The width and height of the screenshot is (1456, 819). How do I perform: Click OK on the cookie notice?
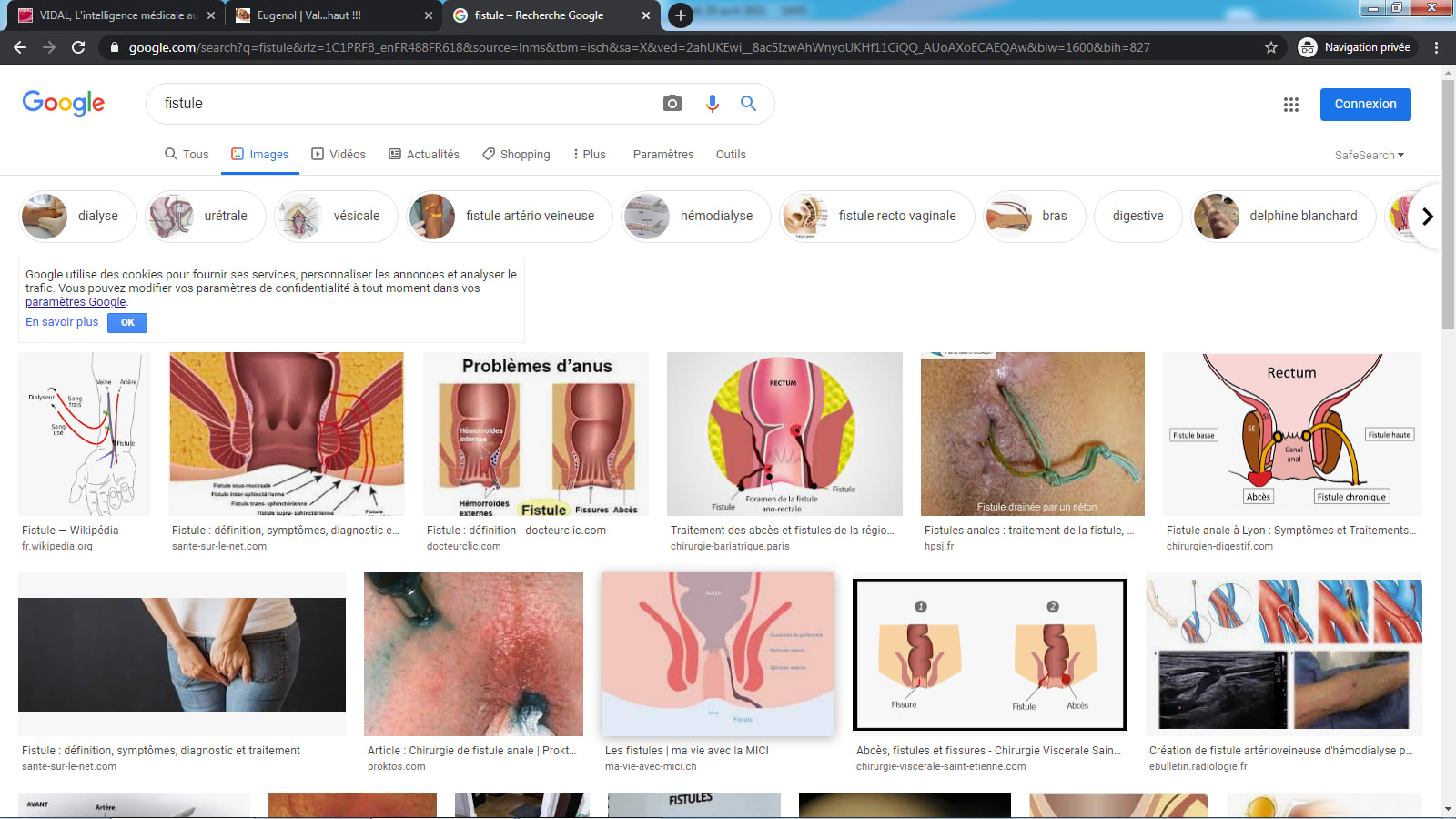[x=127, y=322]
